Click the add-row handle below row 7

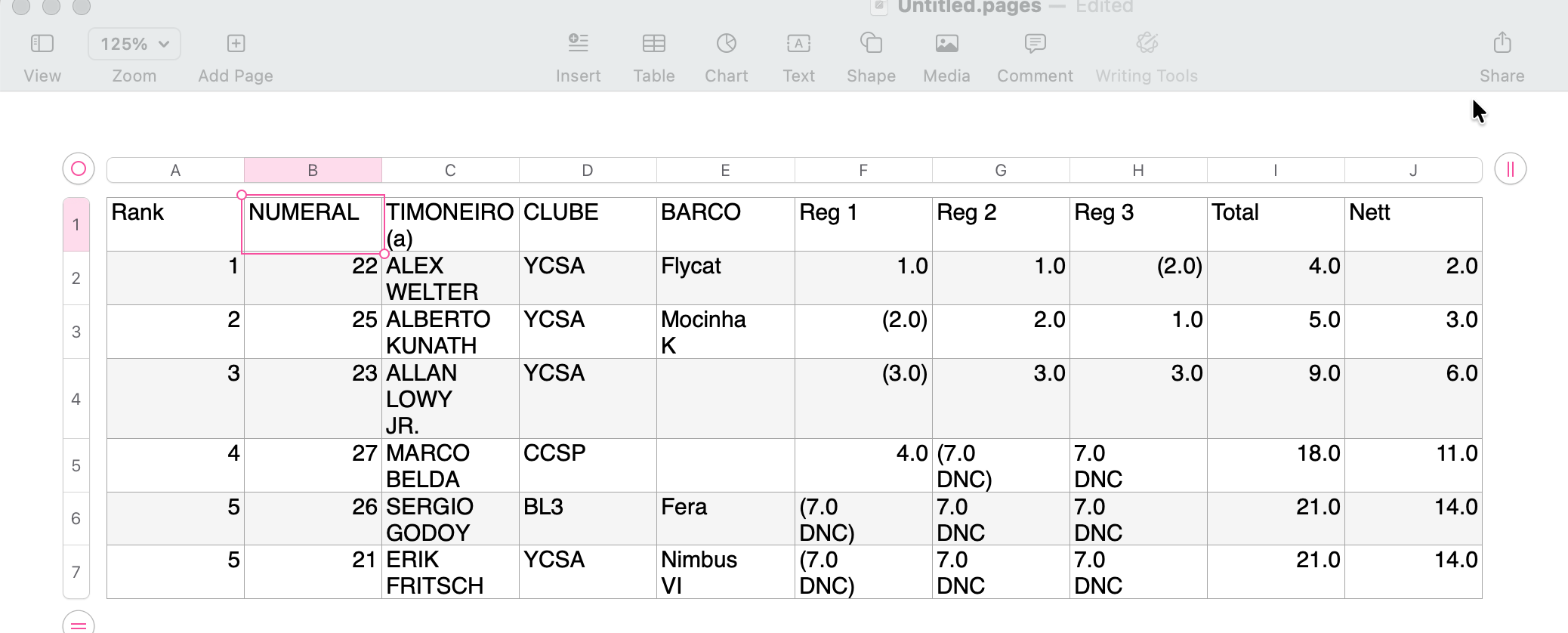click(79, 624)
